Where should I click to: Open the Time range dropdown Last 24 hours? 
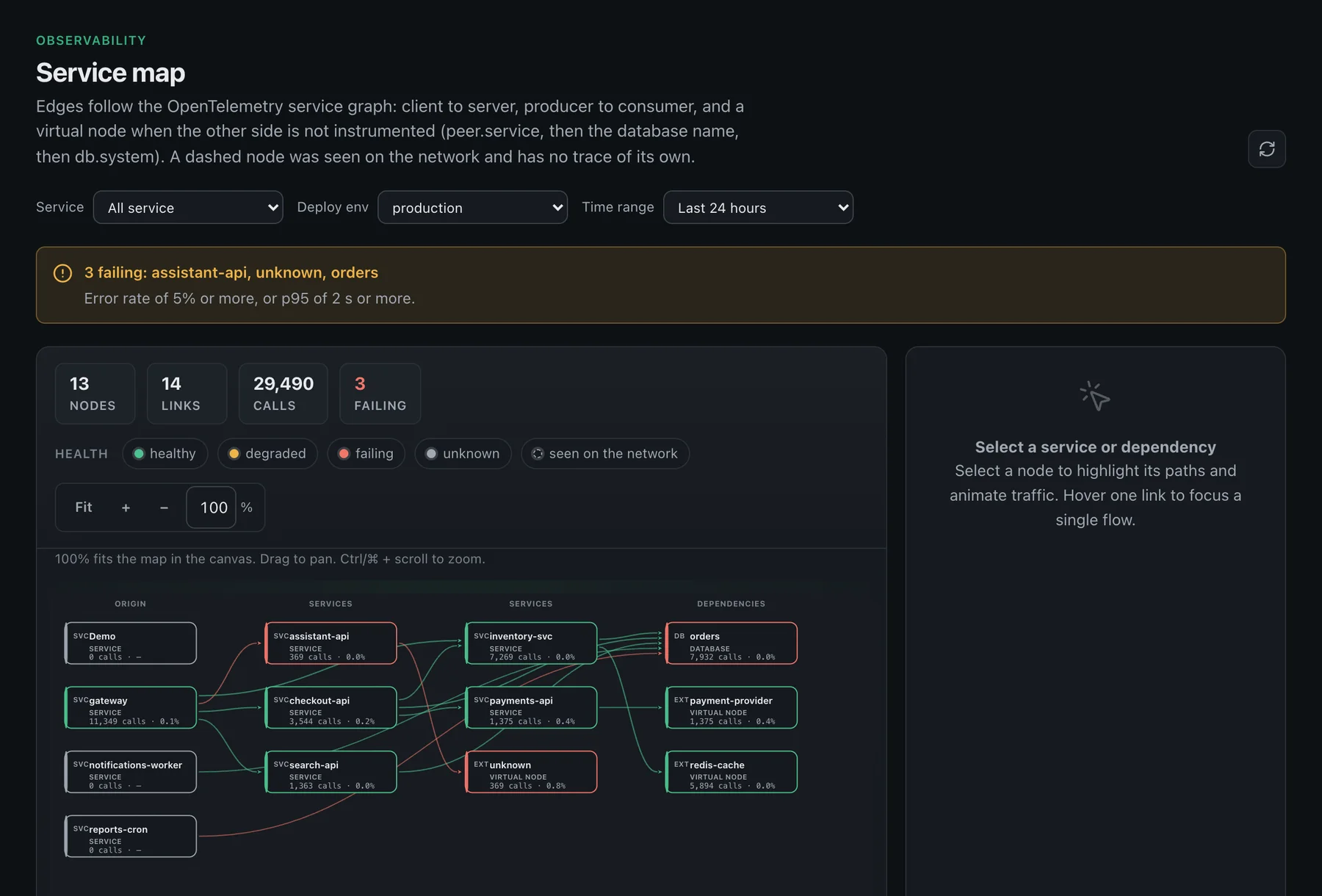758,208
